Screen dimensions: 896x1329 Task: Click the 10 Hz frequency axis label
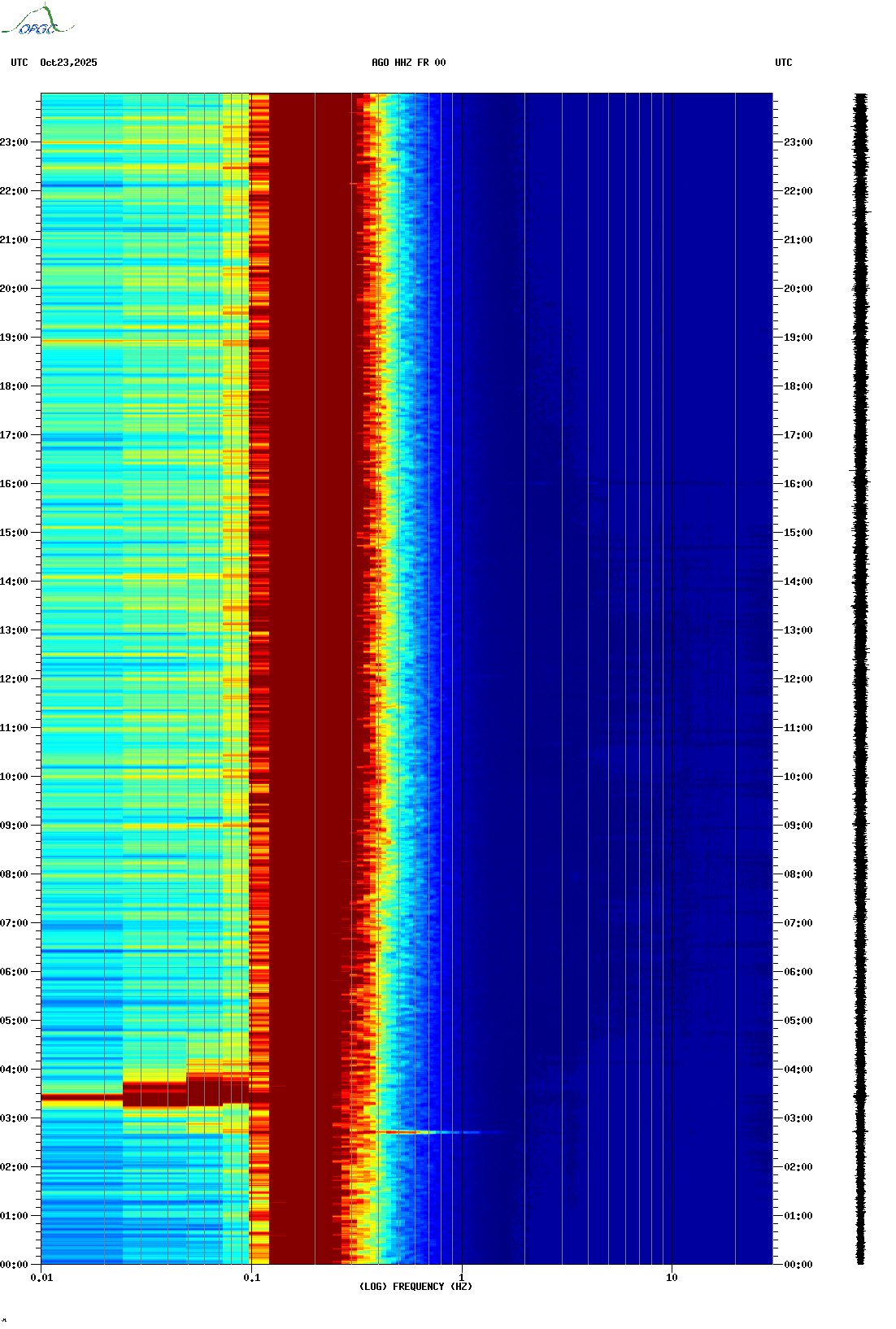[x=672, y=1278]
